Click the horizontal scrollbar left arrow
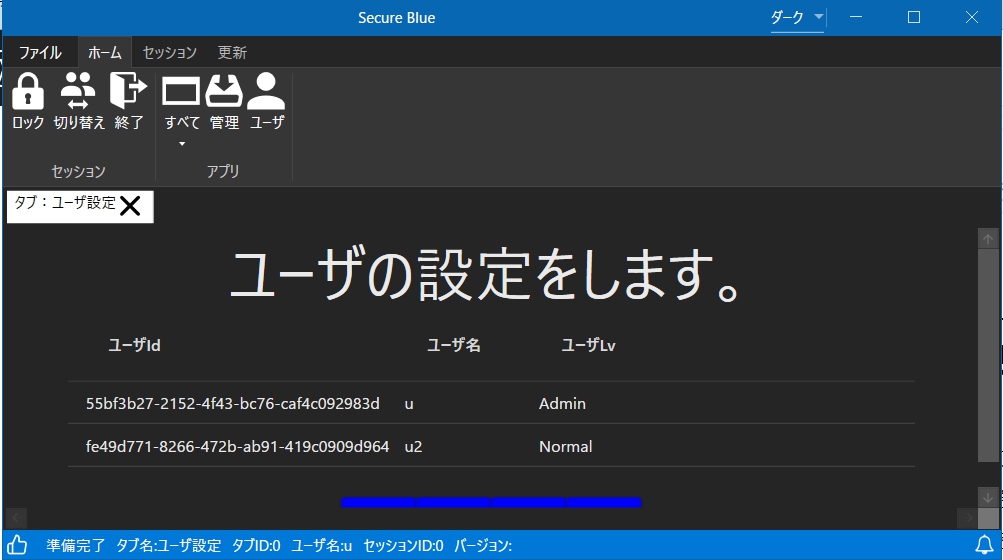Screen dimensions: 1003x560 click(x=16, y=518)
